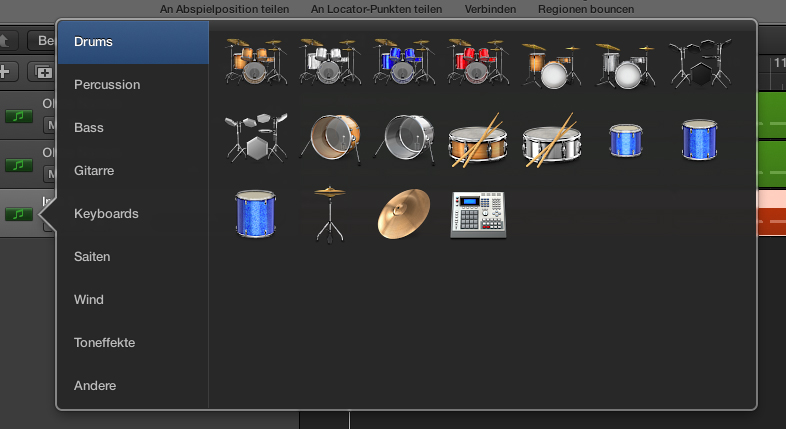Select the orange drum kit icon

pos(256,62)
